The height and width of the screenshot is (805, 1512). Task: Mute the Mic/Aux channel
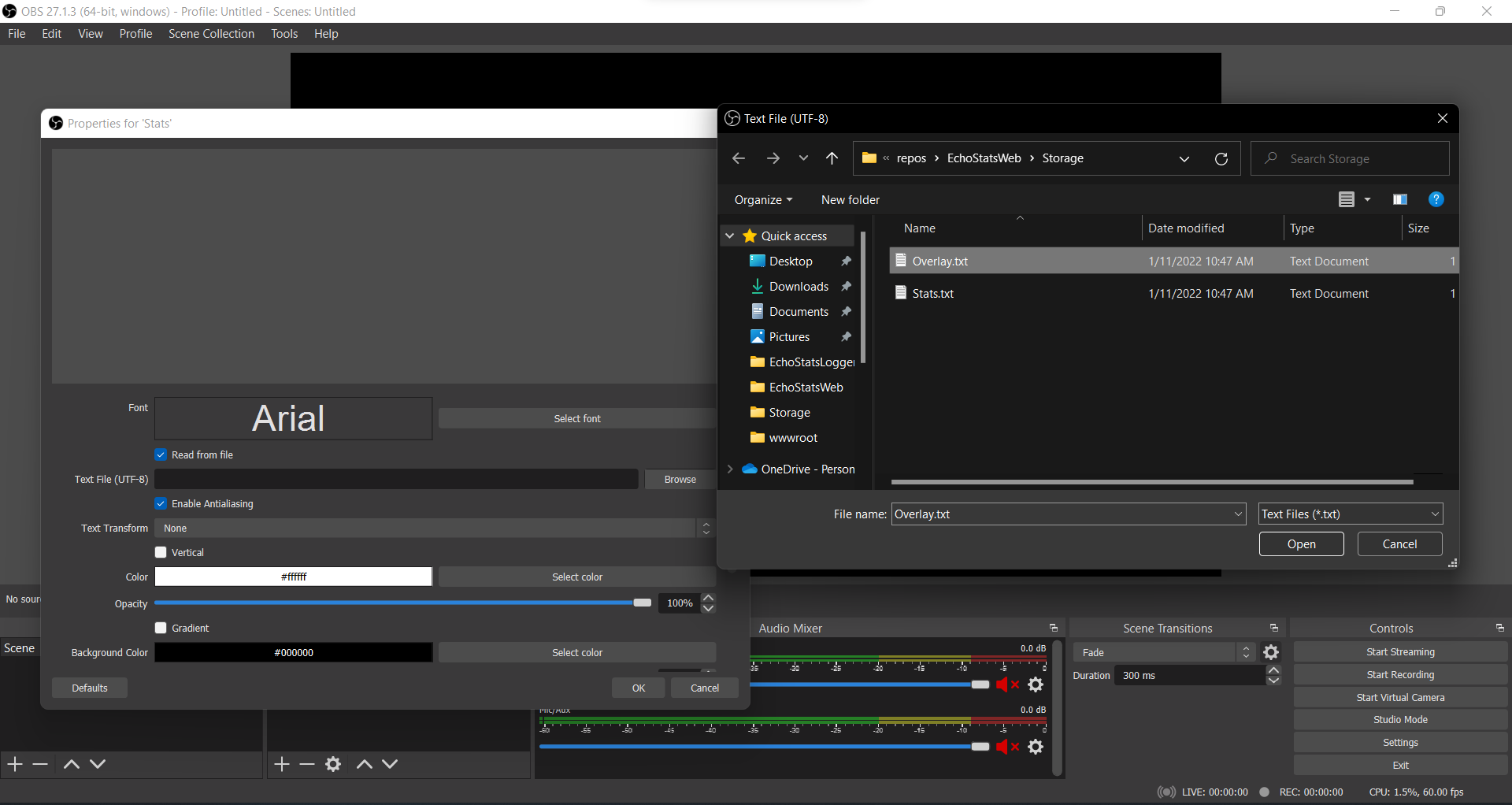(x=1008, y=747)
